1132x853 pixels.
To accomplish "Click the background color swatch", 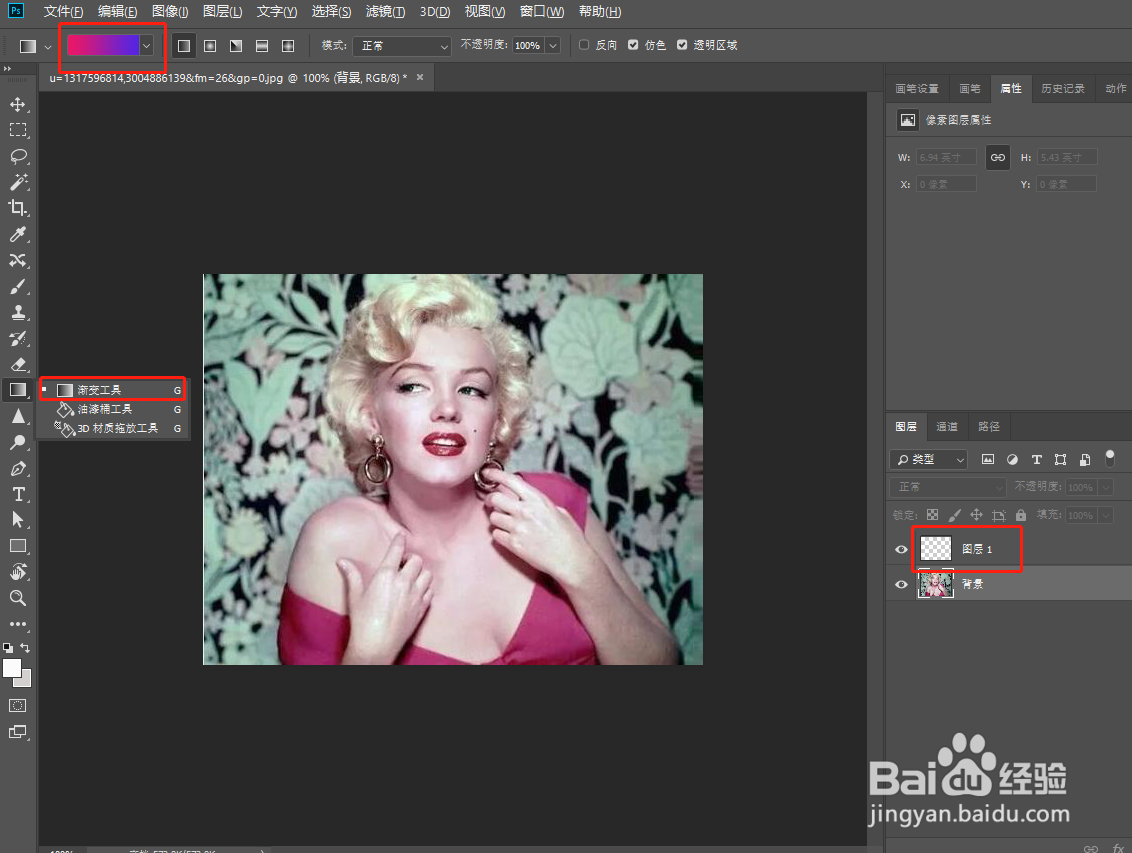I will (26, 680).
